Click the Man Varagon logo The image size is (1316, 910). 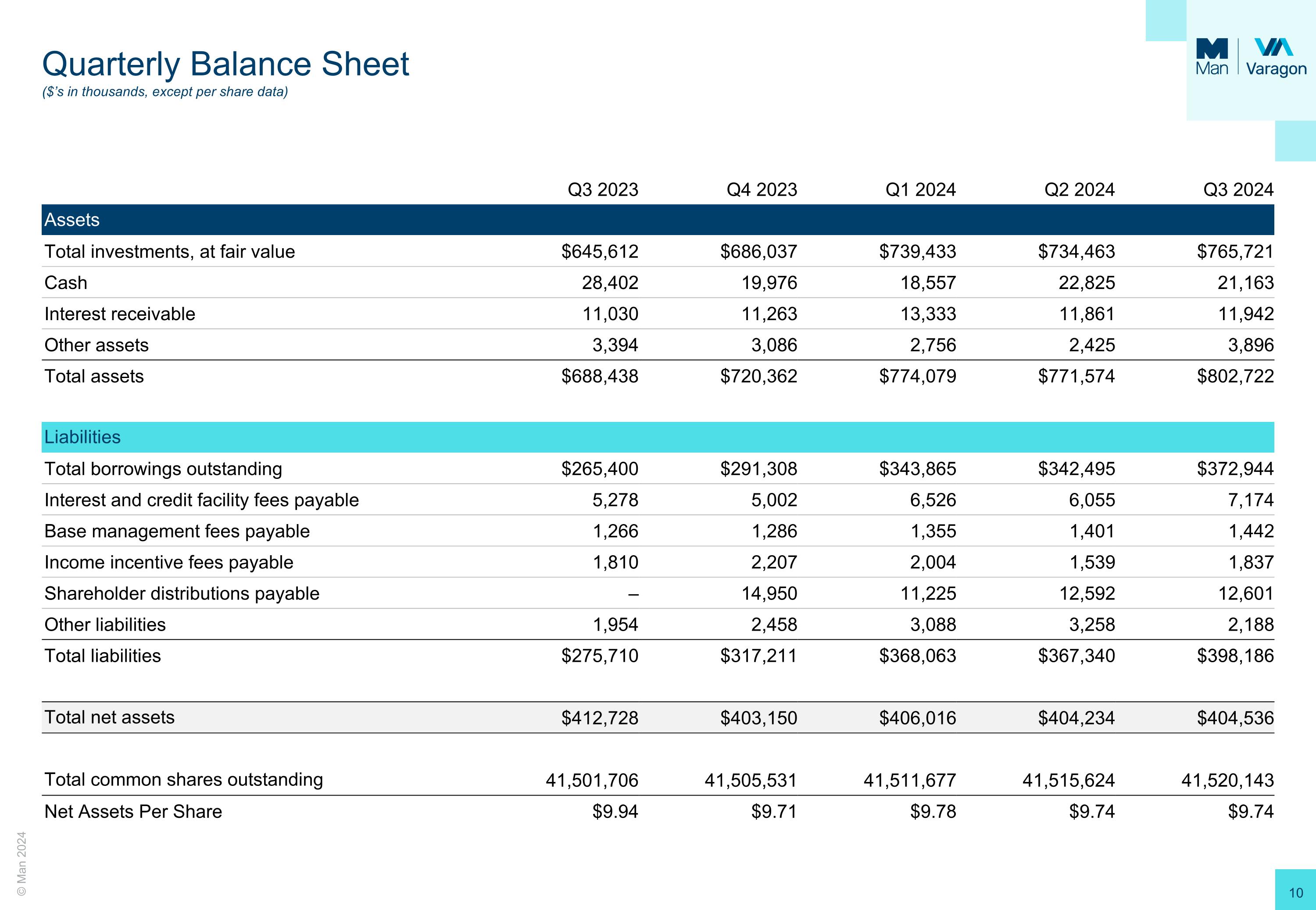pos(1251,57)
